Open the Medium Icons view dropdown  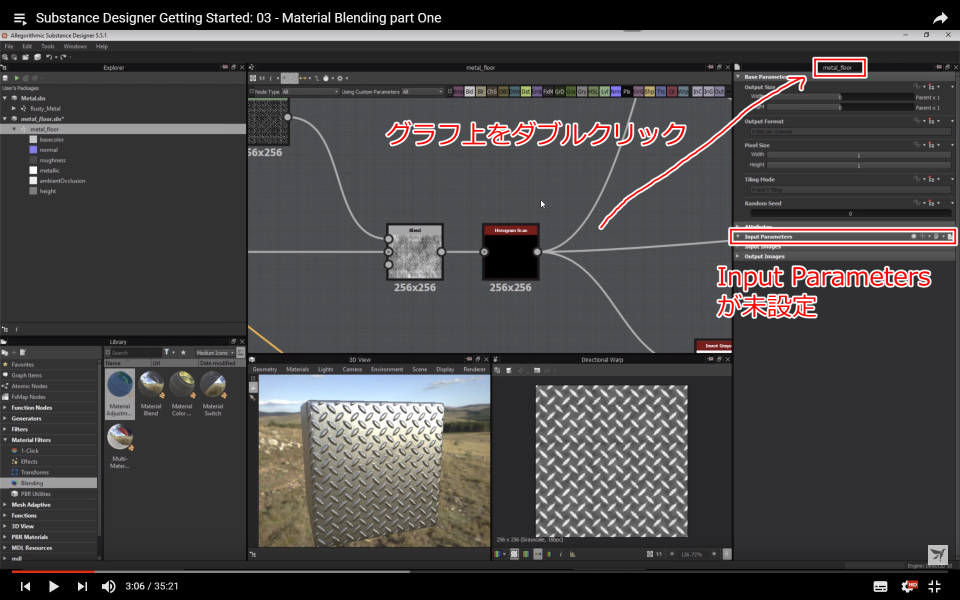pos(215,353)
